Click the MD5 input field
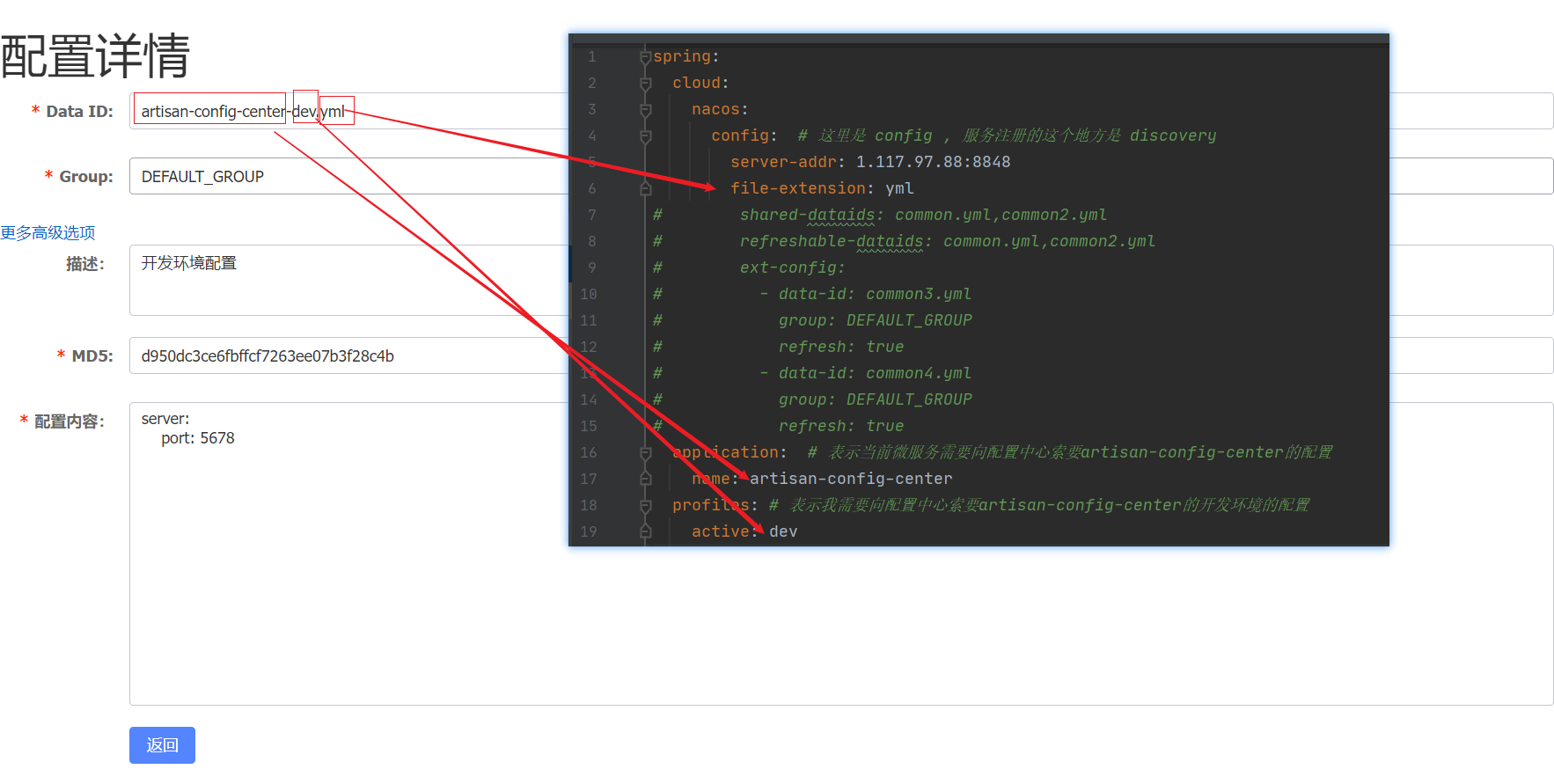The height and width of the screenshot is (784, 1554). pyautogui.click(x=841, y=355)
